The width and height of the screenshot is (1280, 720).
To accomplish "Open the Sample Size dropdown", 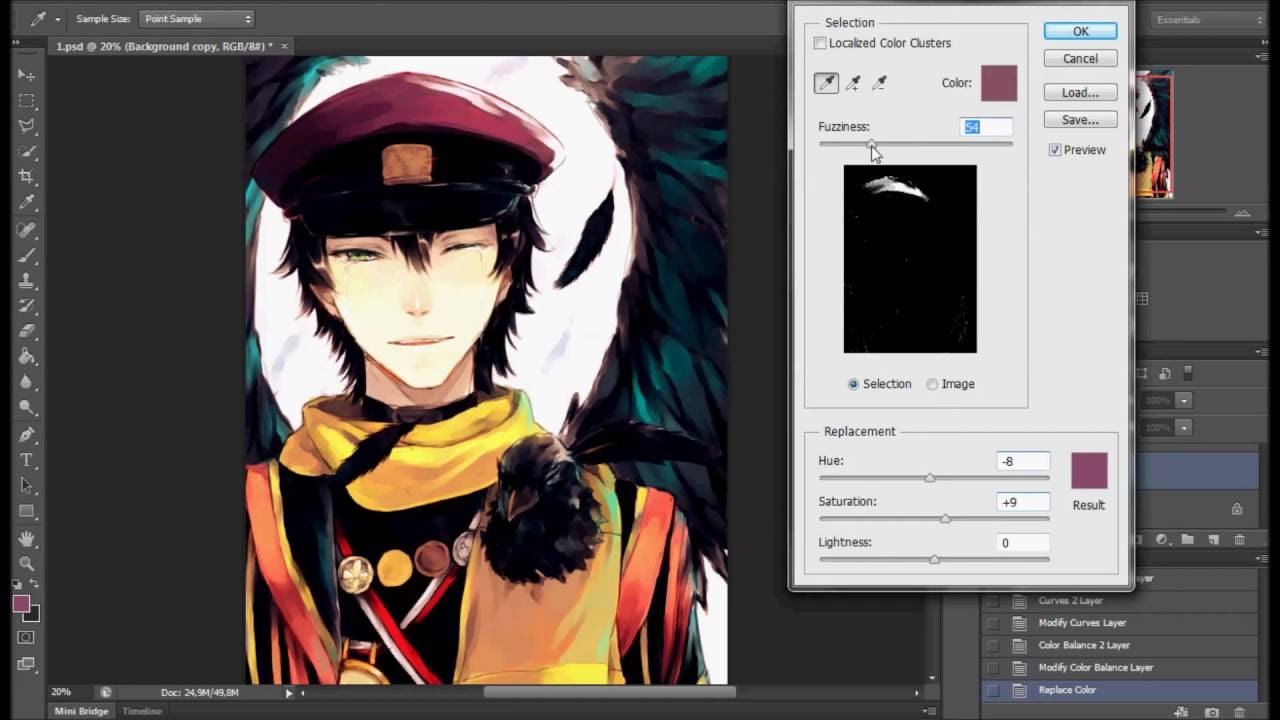I will 197,19.
